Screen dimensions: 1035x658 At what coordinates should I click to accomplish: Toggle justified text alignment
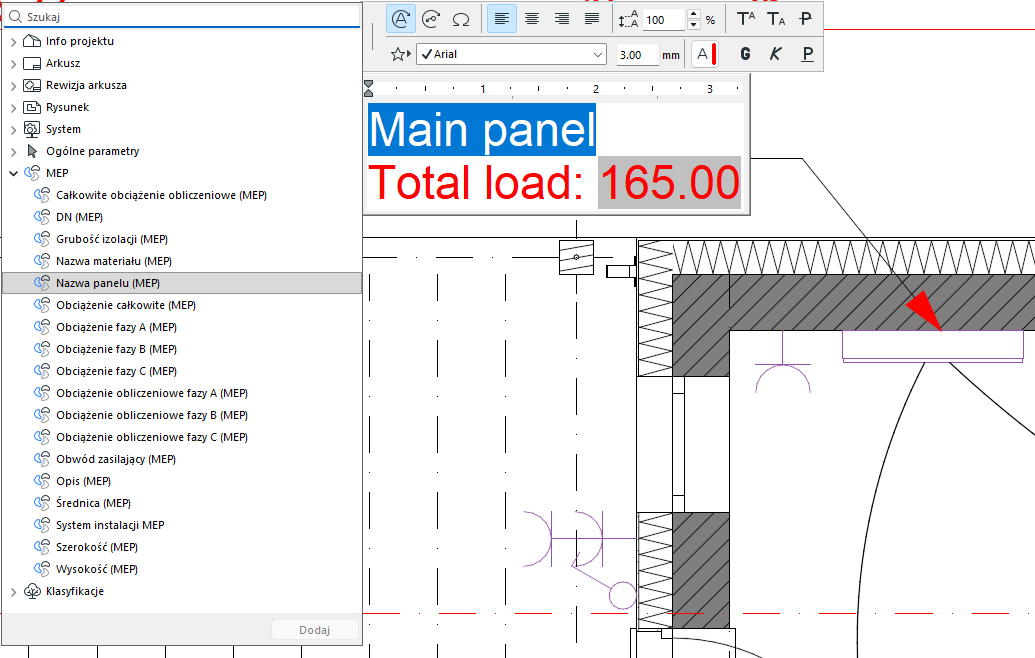point(592,19)
